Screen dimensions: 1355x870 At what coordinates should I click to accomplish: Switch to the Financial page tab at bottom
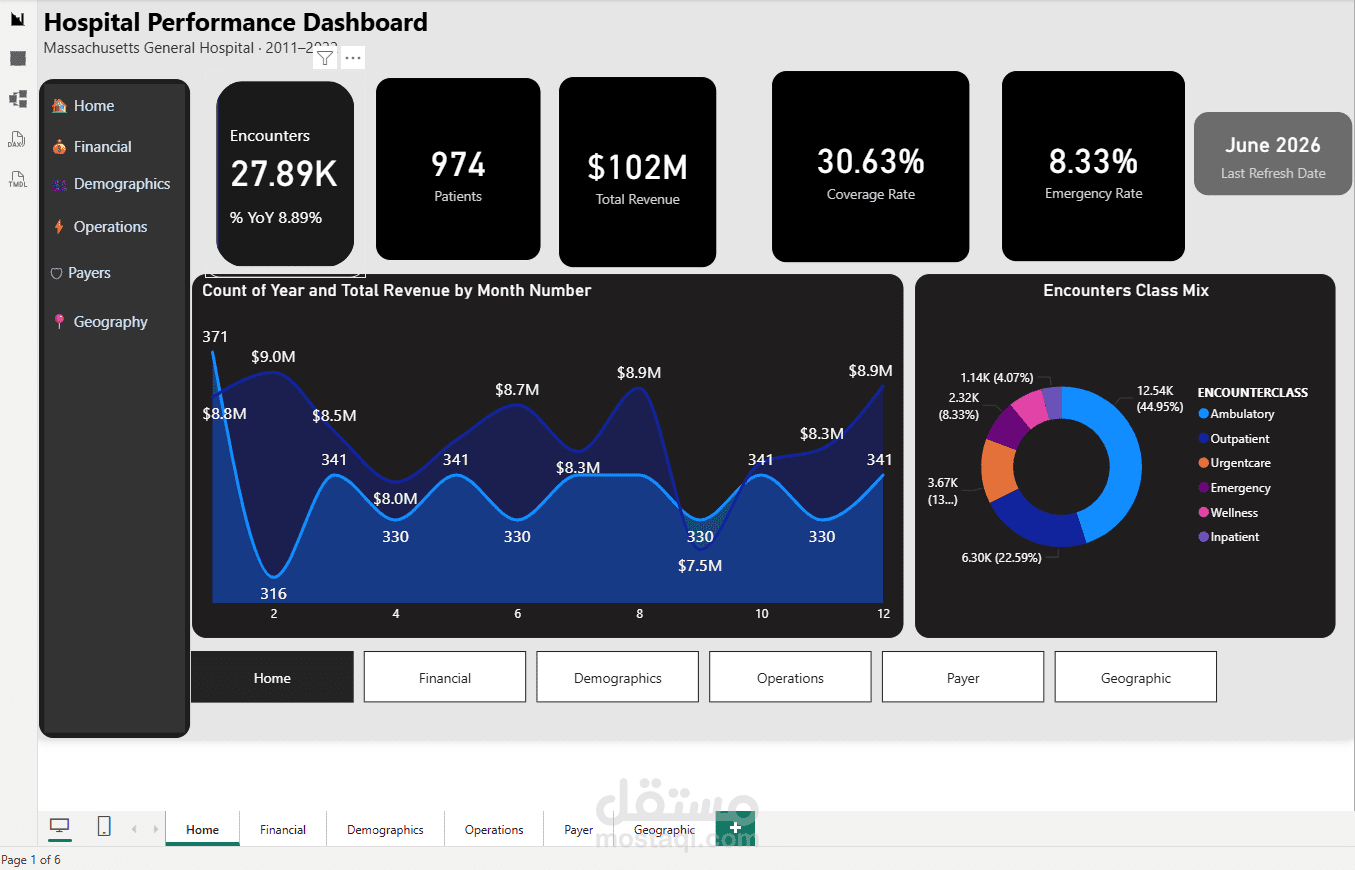click(x=283, y=829)
